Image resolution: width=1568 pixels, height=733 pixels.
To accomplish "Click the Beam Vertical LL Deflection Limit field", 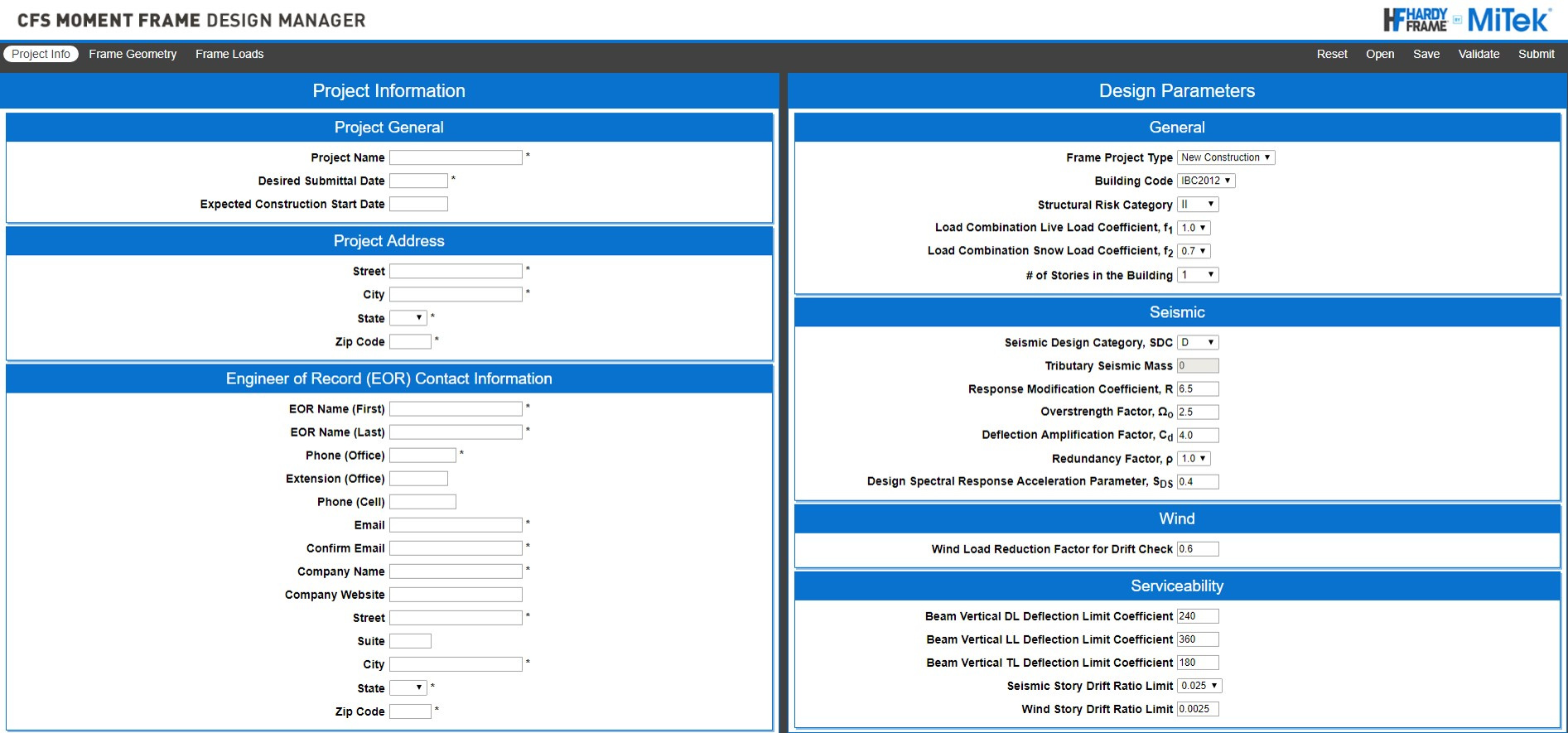I will pyautogui.click(x=1198, y=639).
